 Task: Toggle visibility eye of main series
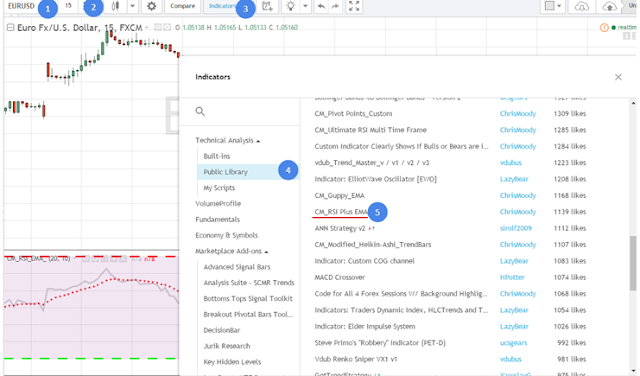tap(158, 27)
